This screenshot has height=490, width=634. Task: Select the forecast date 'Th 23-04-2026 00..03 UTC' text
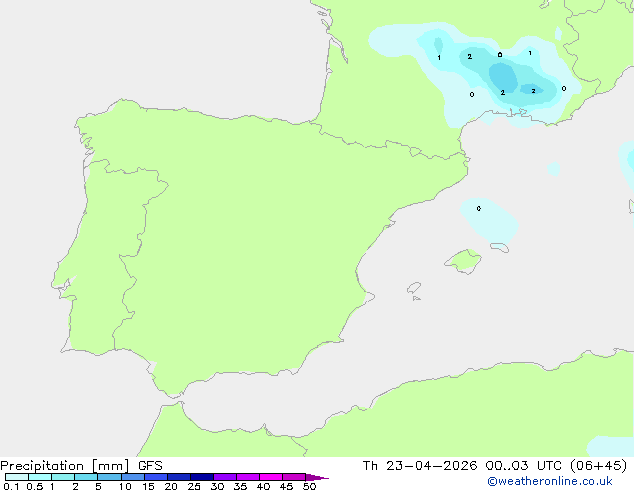[462, 466]
